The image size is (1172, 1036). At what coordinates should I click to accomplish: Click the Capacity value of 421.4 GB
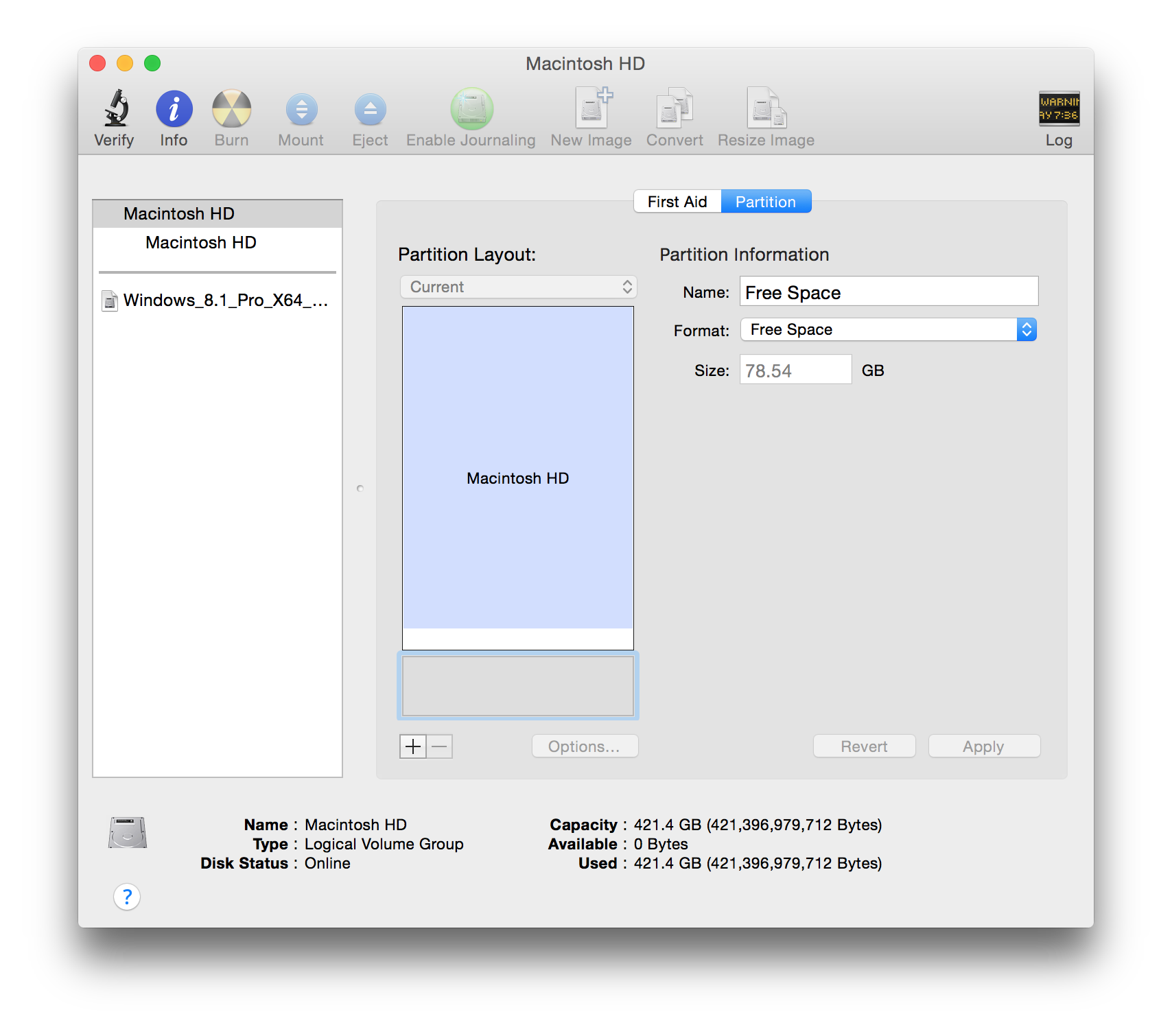(758, 825)
